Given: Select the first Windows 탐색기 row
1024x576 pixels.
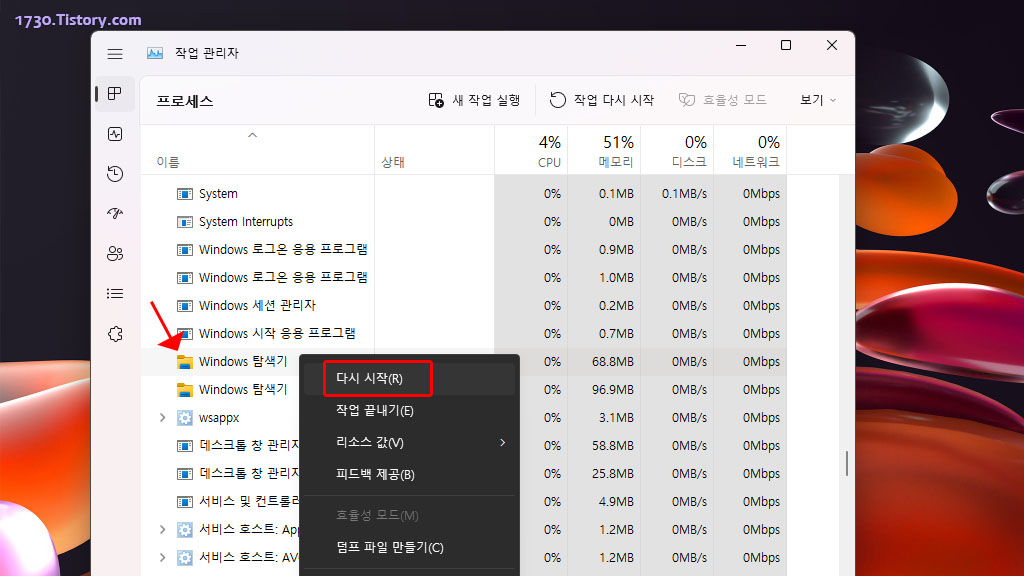Looking at the screenshot, I should 464,362.
